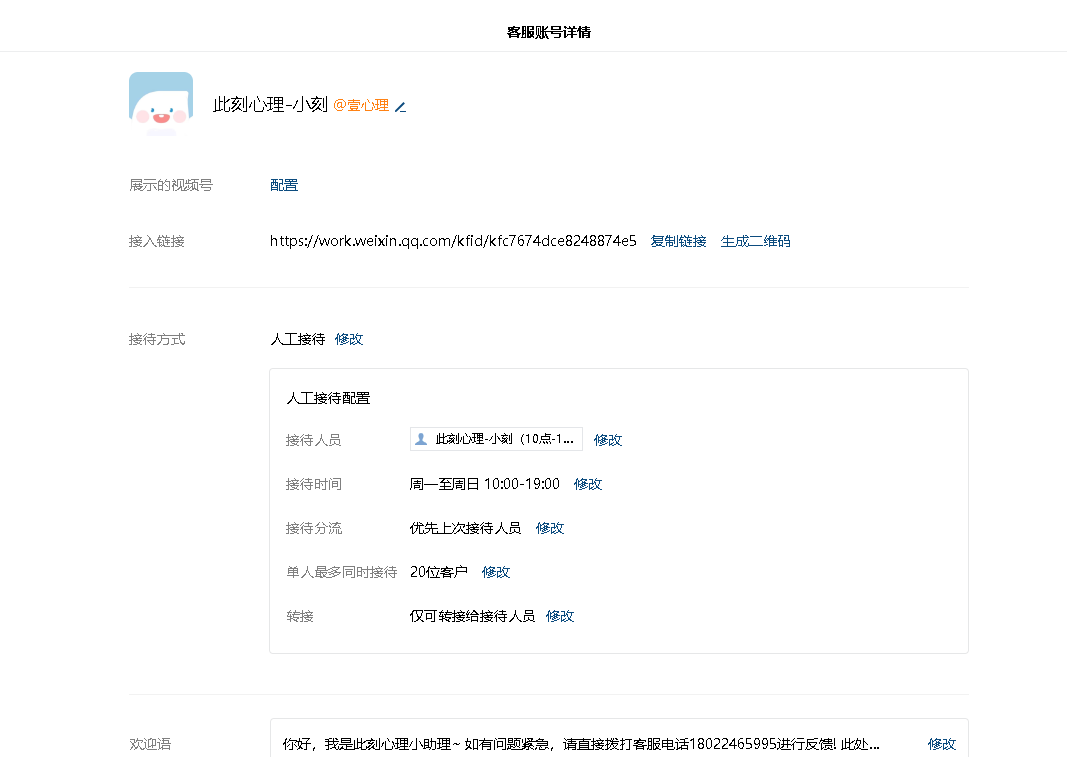Screen dimensions: 1067x757
Task: Click 修改 next to 人工接待
Action: click(x=349, y=339)
